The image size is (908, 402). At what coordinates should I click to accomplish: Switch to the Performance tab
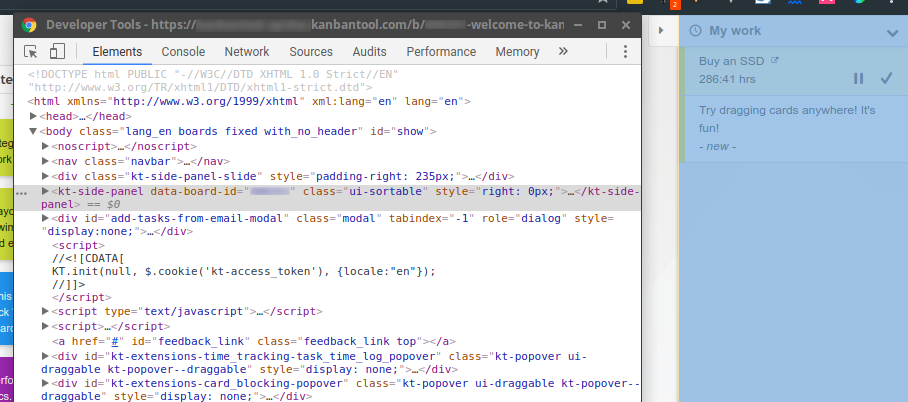click(x=441, y=52)
